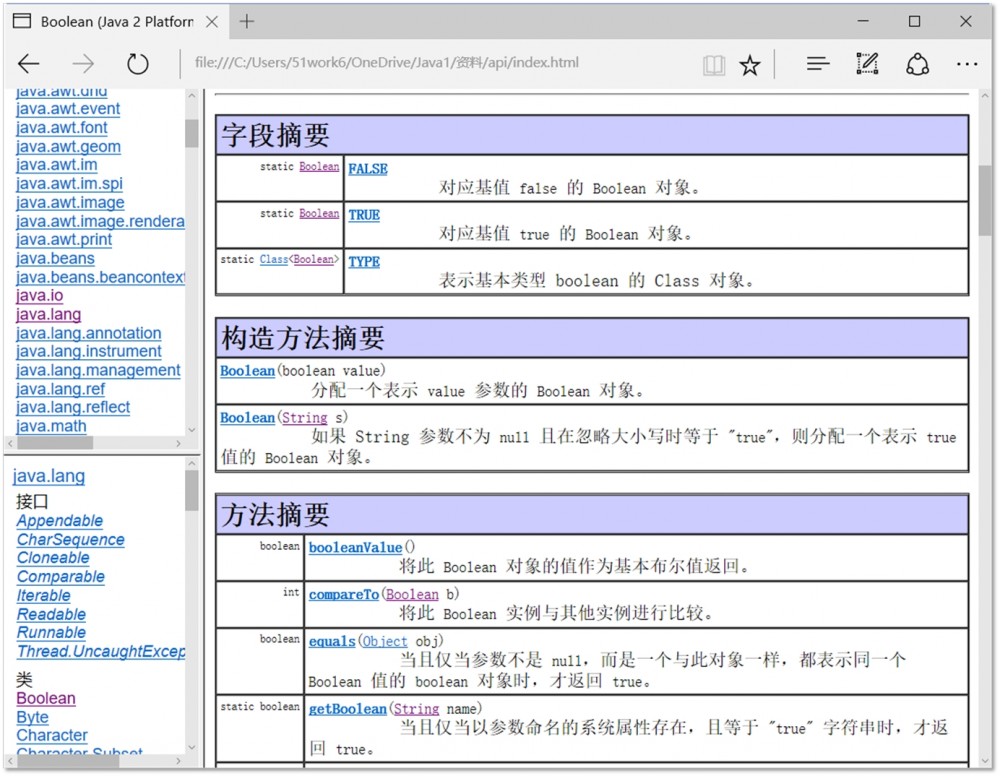Select the Make a Web Note pen icon
The width and height of the screenshot is (1000, 776).
[x=867, y=62]
